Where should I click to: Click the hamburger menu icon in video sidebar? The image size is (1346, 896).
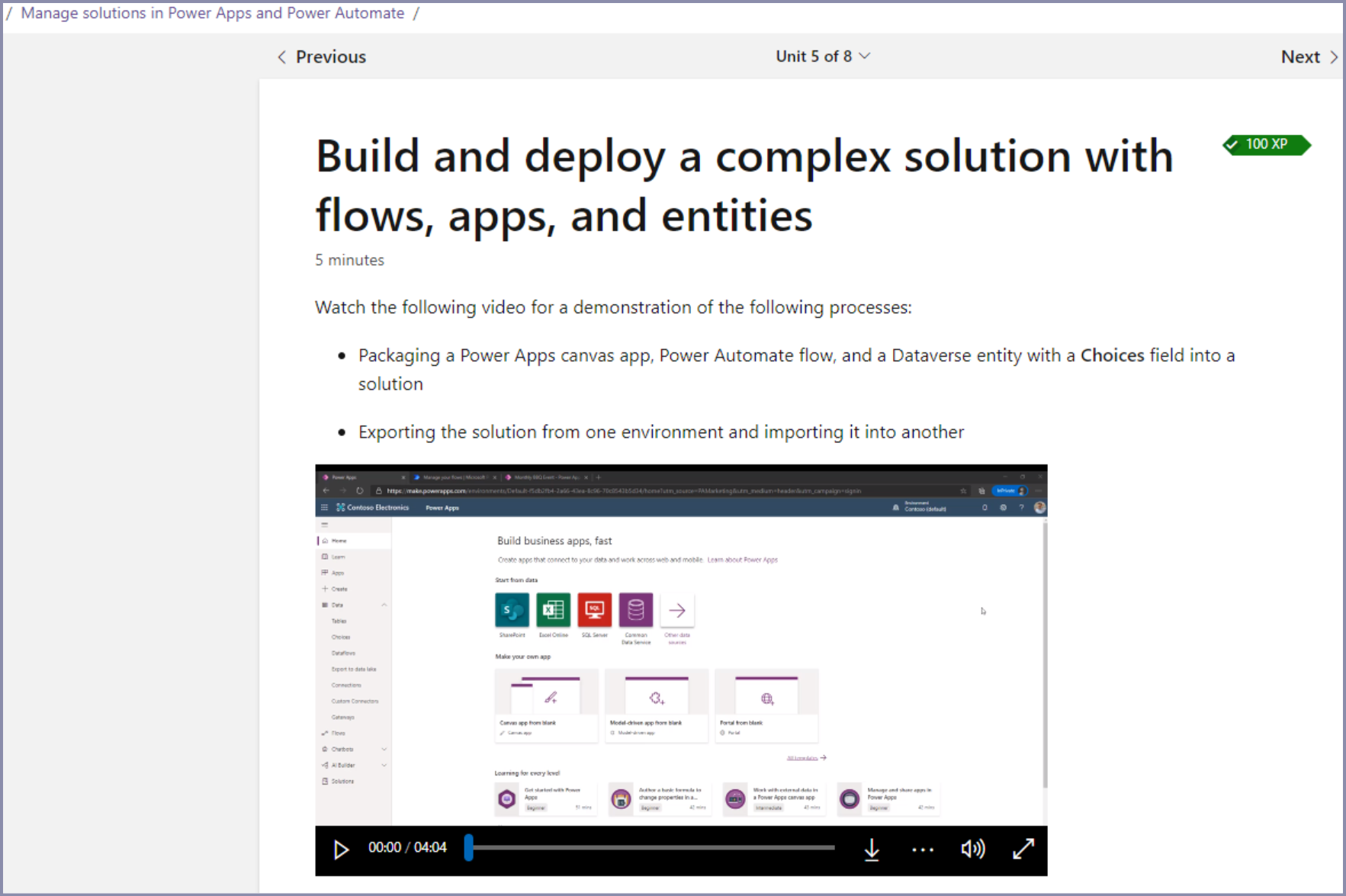(325, 525)
